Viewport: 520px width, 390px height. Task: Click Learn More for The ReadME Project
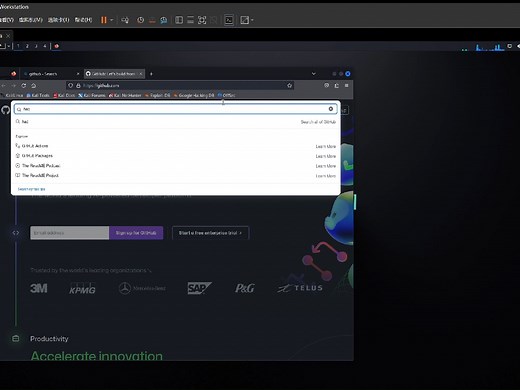pyautogui.click(x=326, y=176)
